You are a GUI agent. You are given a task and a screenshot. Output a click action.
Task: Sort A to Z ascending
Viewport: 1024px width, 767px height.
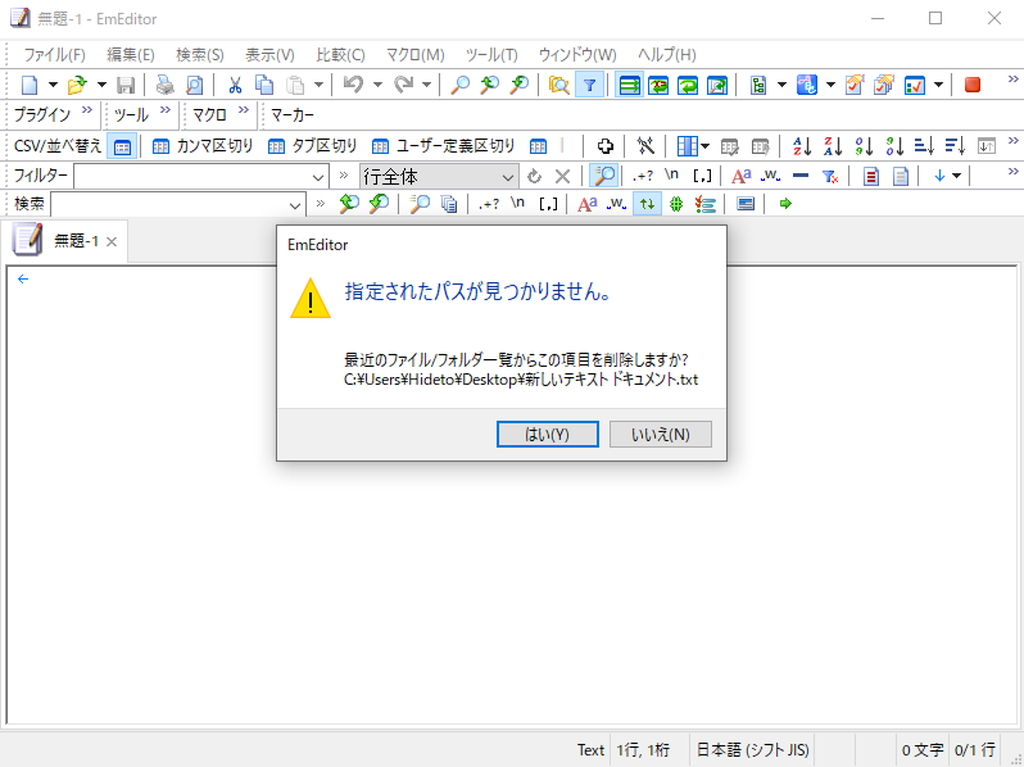point(802,146)
